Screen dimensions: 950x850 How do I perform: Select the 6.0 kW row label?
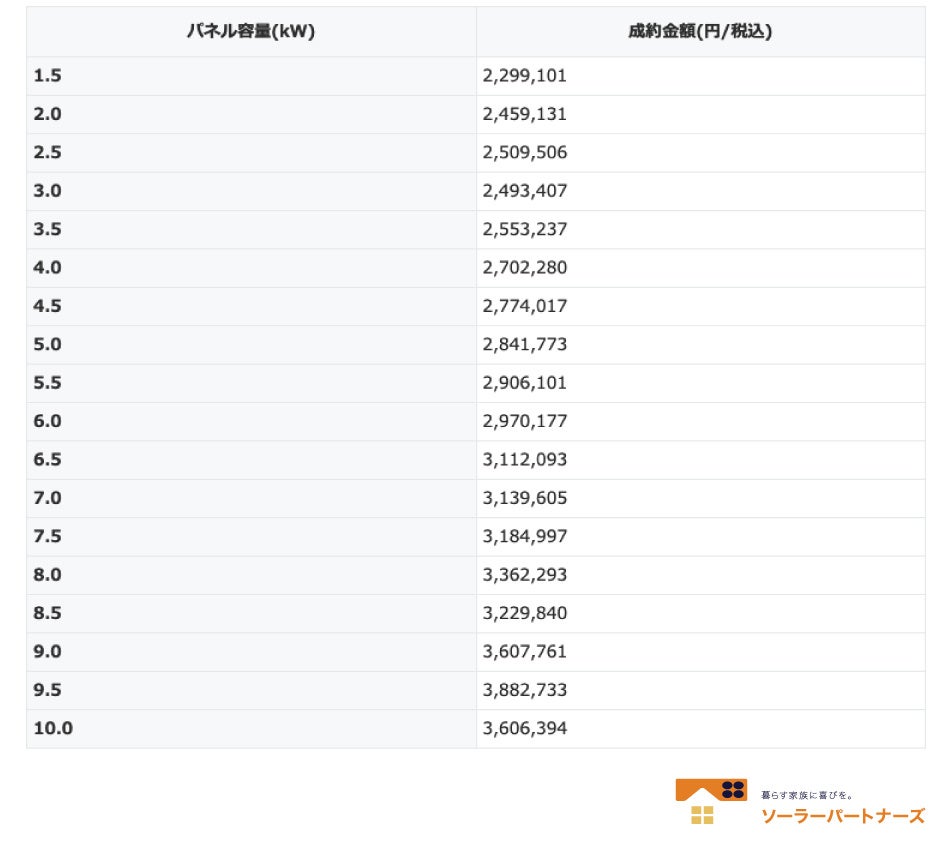(x=47, y=421)
